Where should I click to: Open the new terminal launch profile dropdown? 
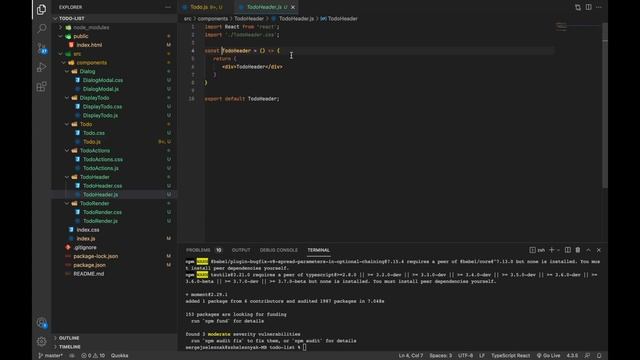tap(558, 250)
